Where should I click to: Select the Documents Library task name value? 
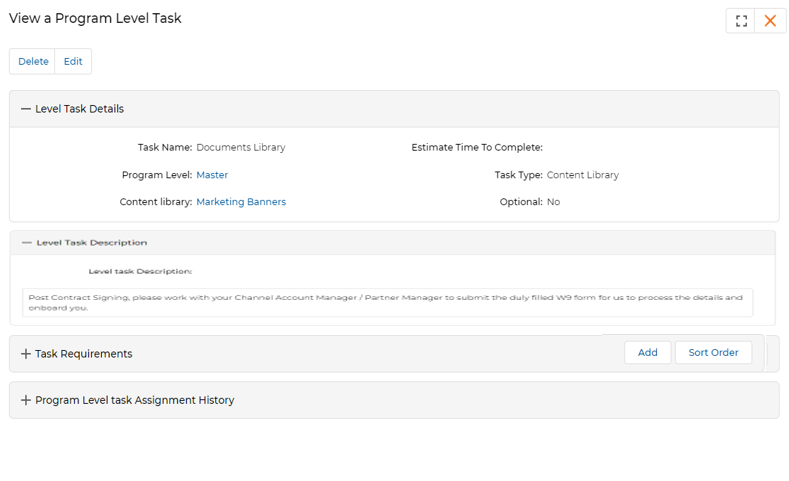pyautogui.click(x=241, y=147)
